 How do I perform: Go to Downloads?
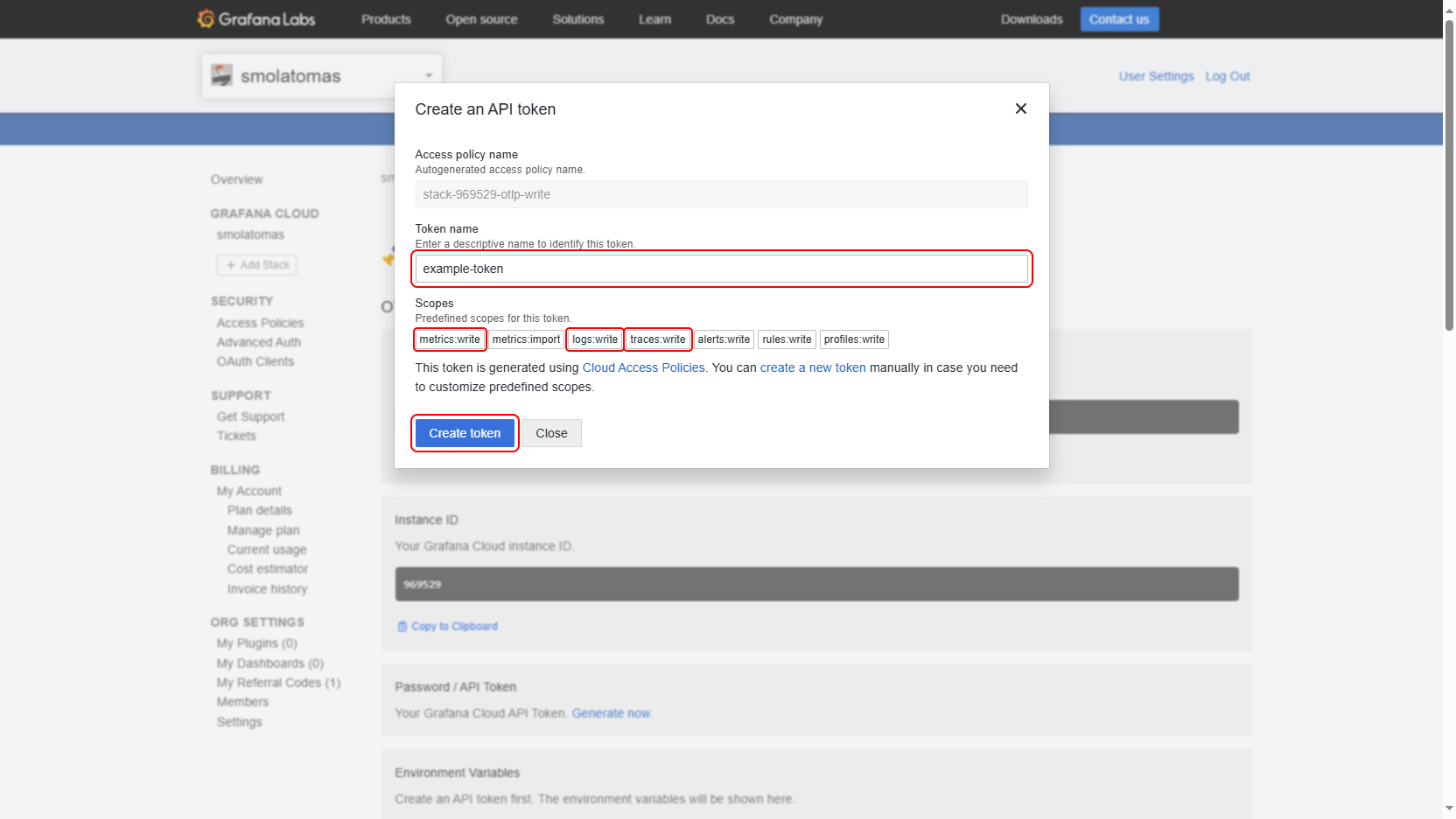click(1032, 19)
